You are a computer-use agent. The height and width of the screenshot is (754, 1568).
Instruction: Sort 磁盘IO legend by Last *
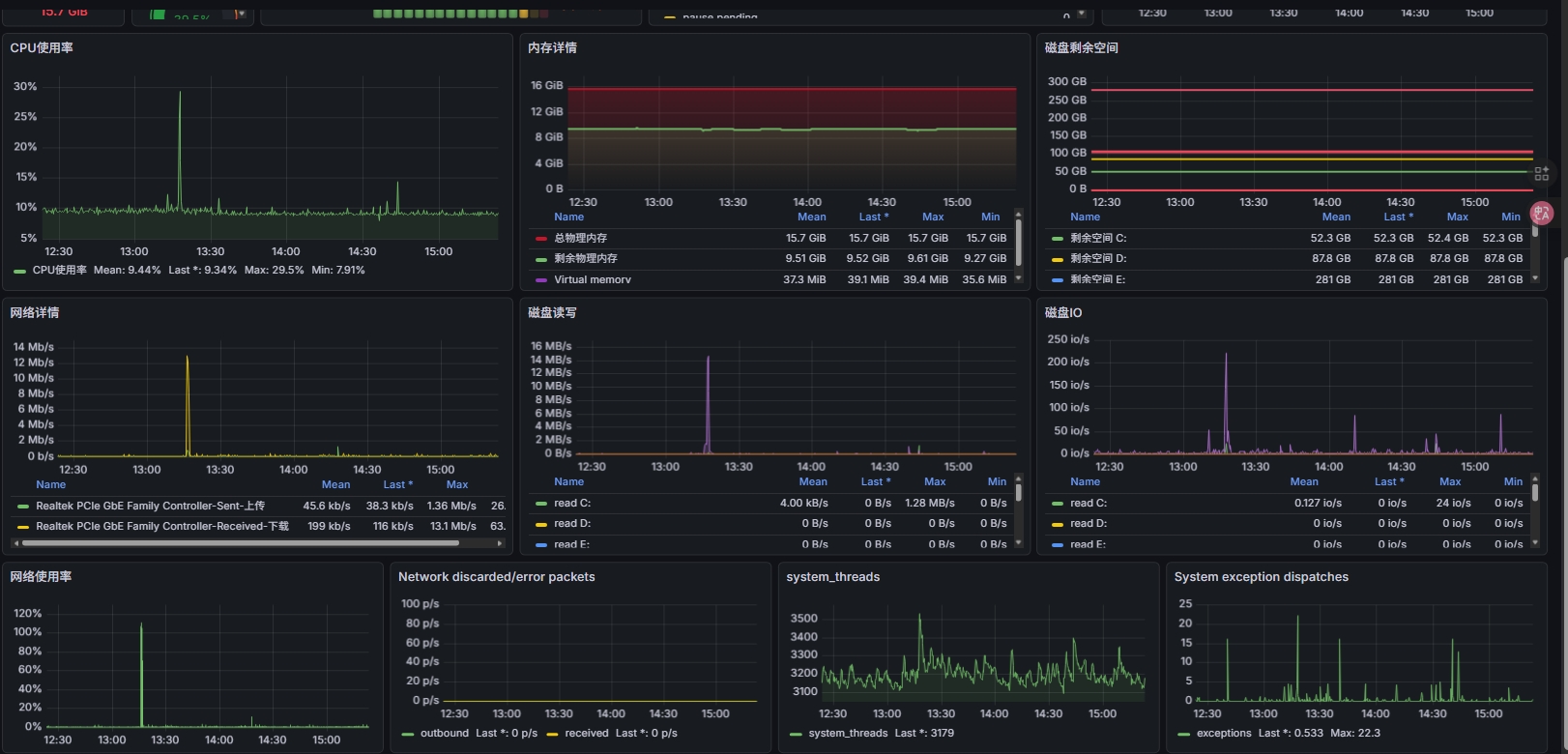pos(1389,481)
